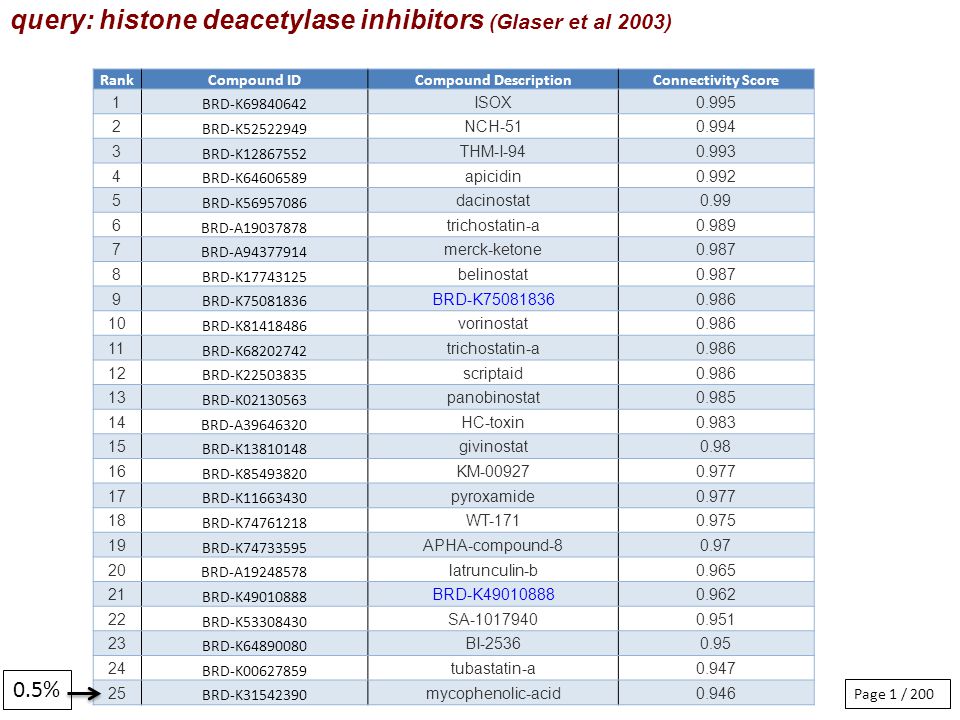Select compound ID BRD-A19037878
The height and width of the screenshot is (720, 960).
[254, 228]
